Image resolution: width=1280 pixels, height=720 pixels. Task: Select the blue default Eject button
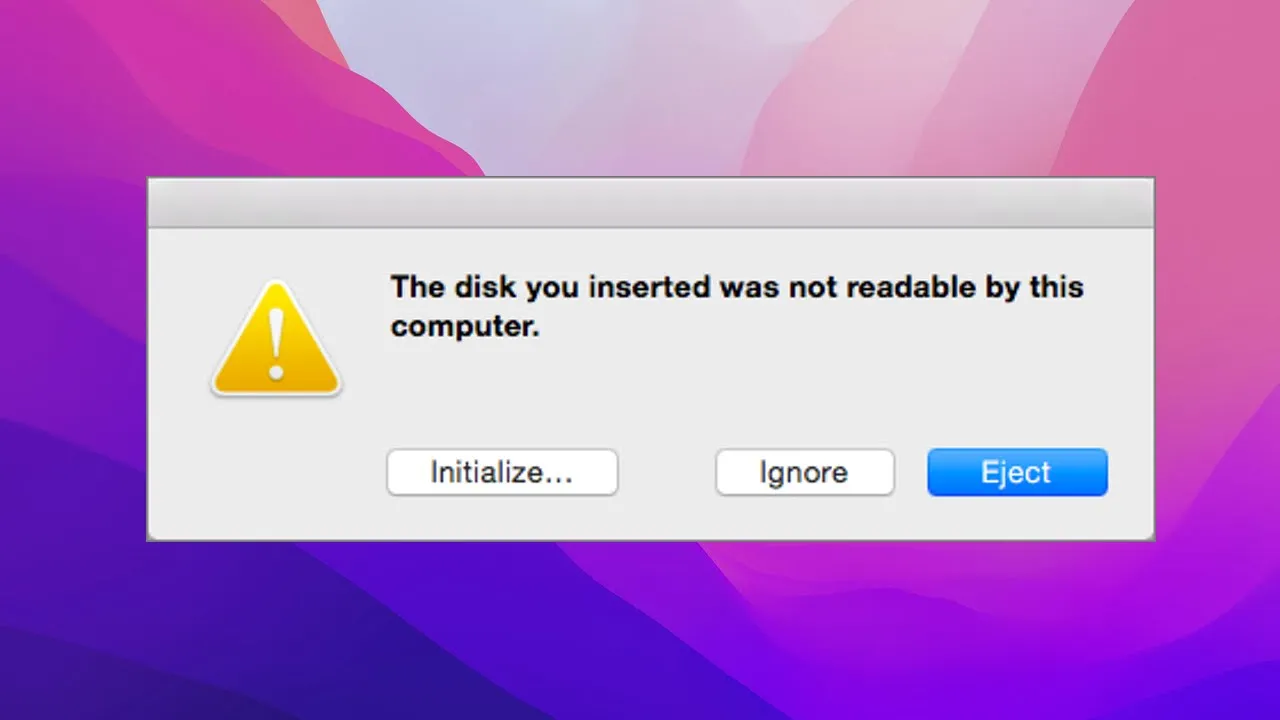[1017, 472]
